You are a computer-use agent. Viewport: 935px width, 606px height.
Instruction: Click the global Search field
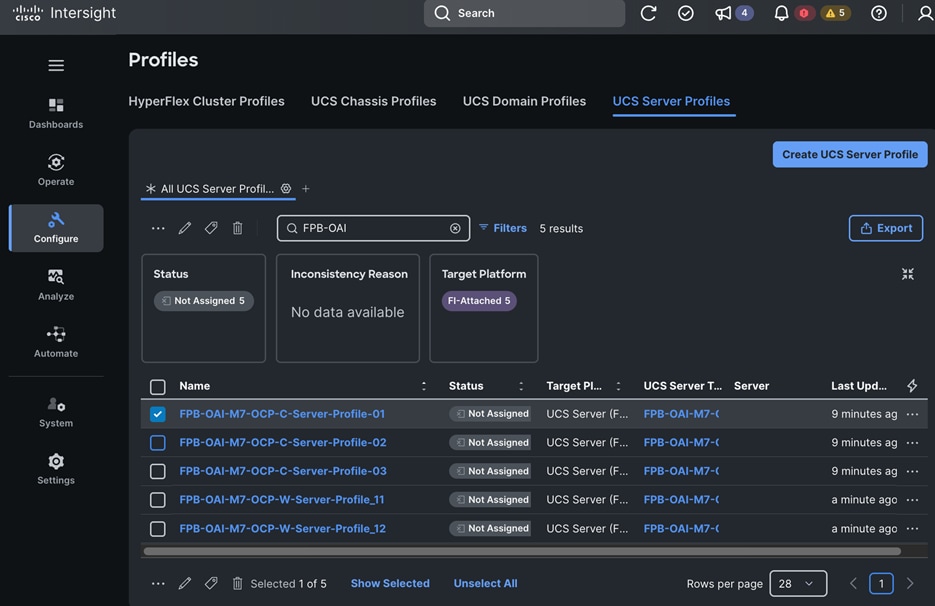pyautogui.click(x=524, y=13)
